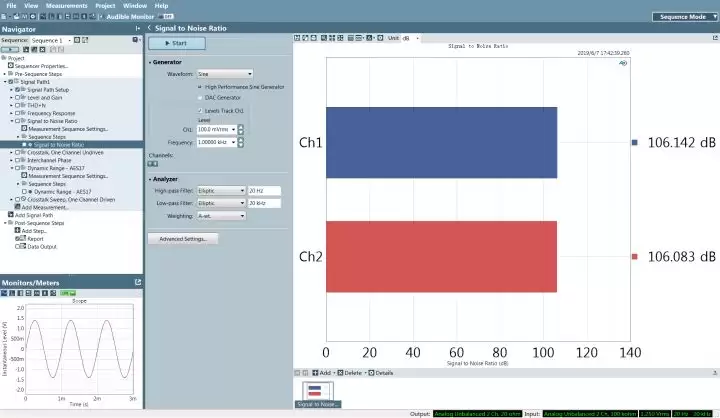This screenshot has width=720, height=418.
Task: Undock the graph panel using the top-right icon
Action: [x=715, y=38]
